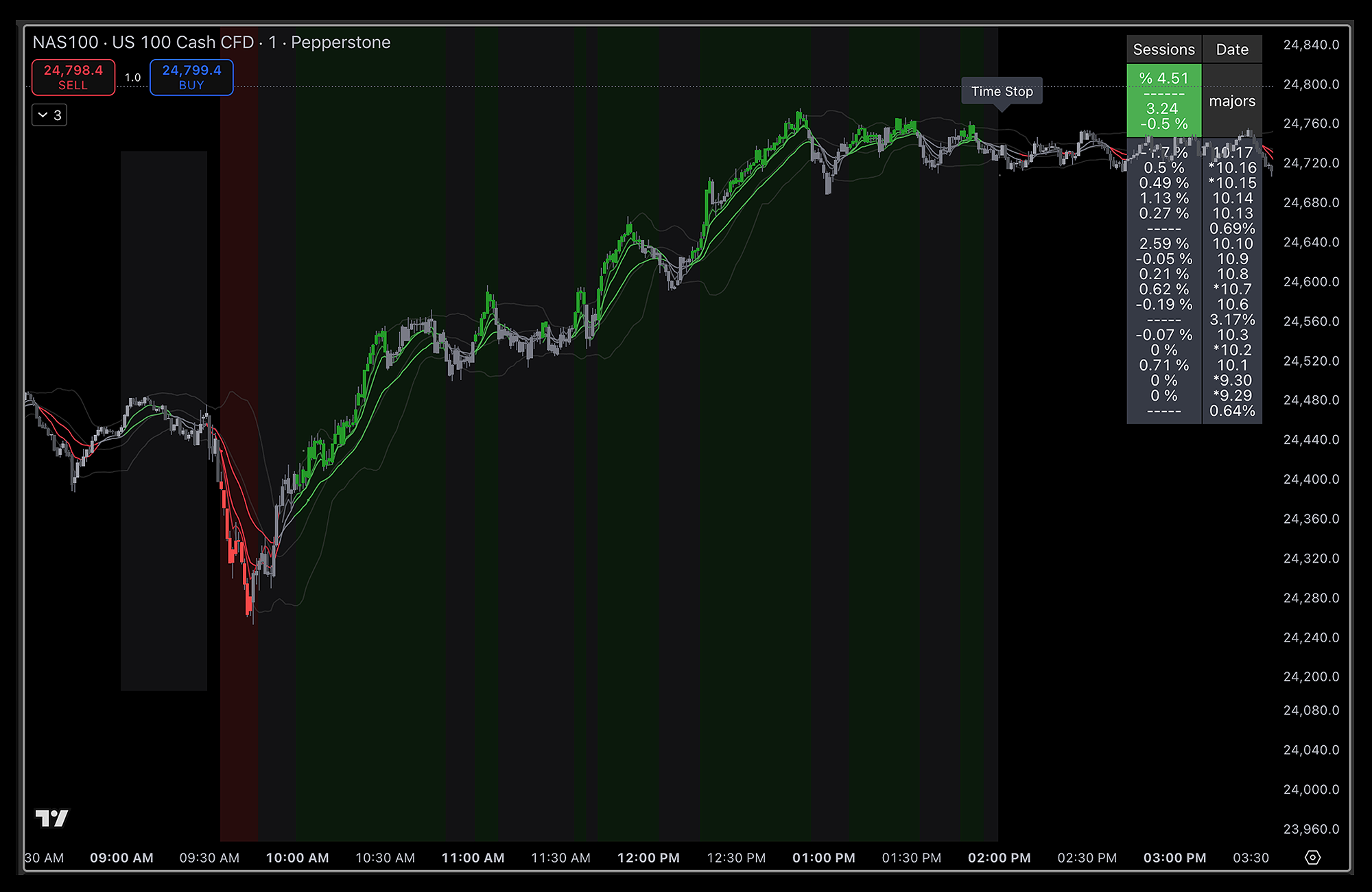1372x892 pixels.
Task: Click the spread value 1.0
Action: coord(132,78)
